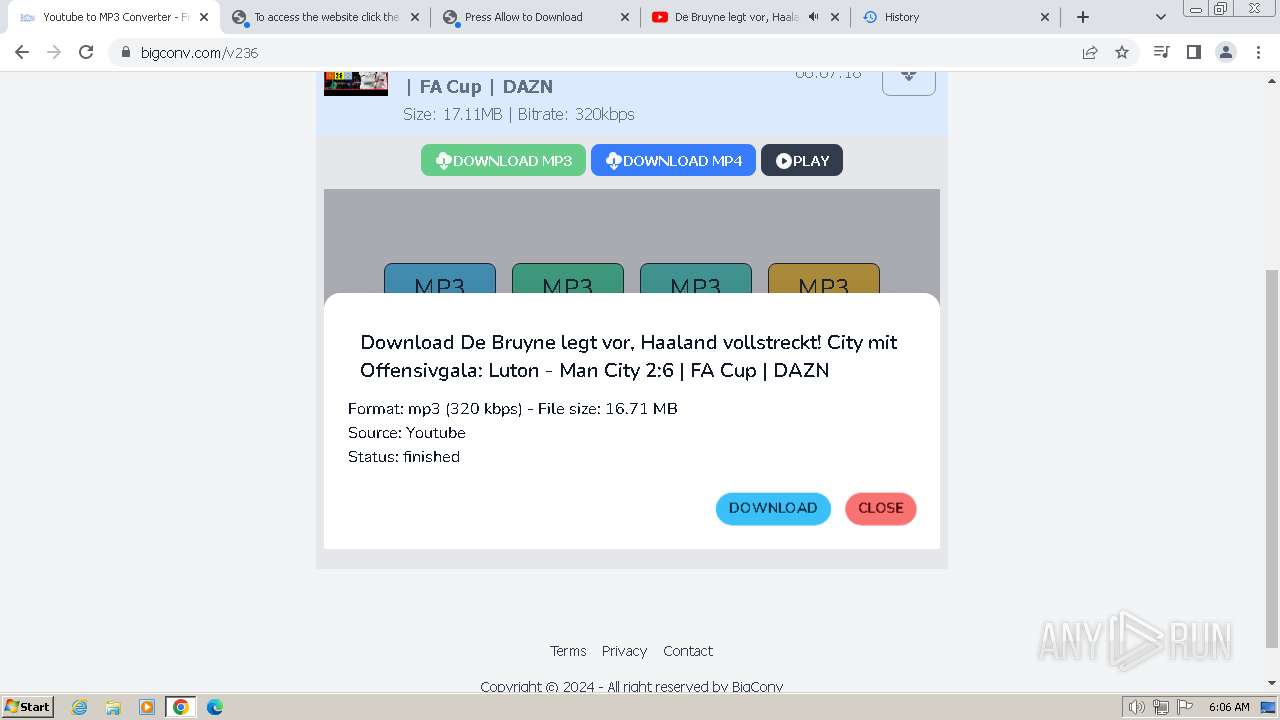Open the Chrome profile avatar
This screenshot has height=720, width=1280.
[1226, 52]
